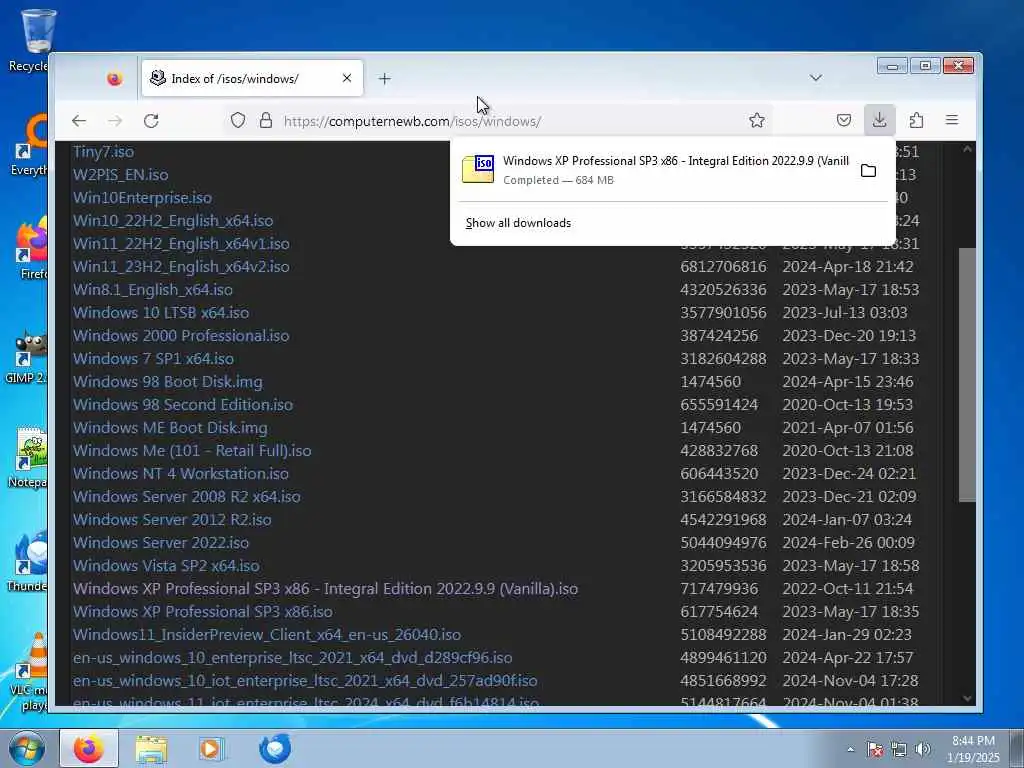Click en-us_windows_10_enterprise_ltsc_2021 dvd_d289cf96.iso link
The height and width of the screenshot is (768, 1024).
(293, 658)
